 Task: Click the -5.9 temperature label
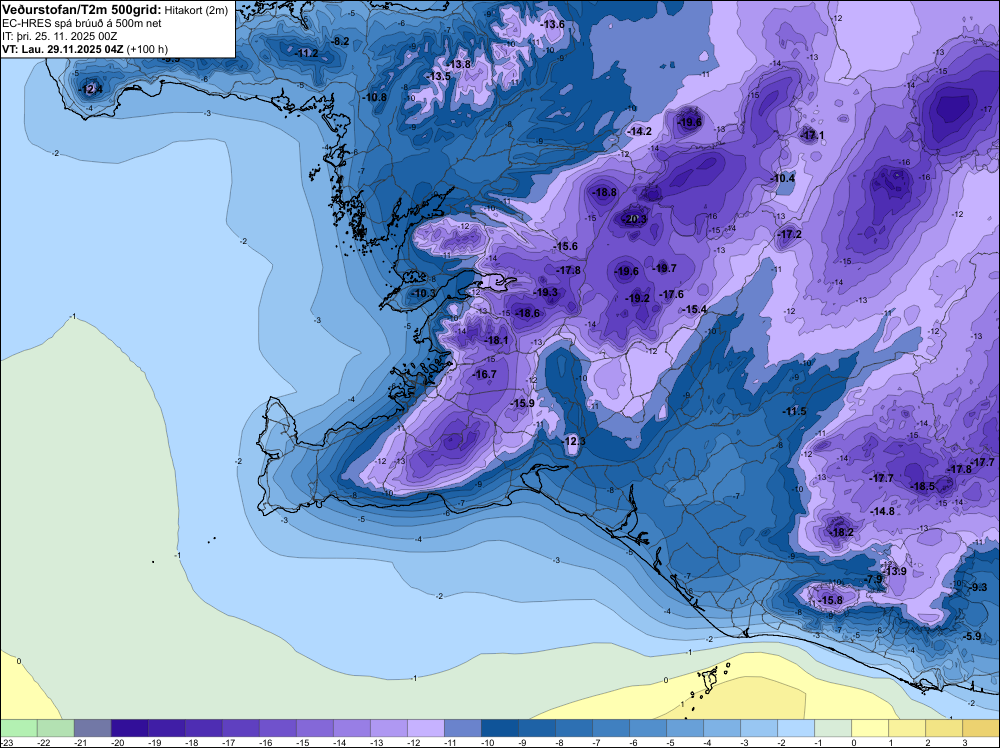[x=971, y=636]
